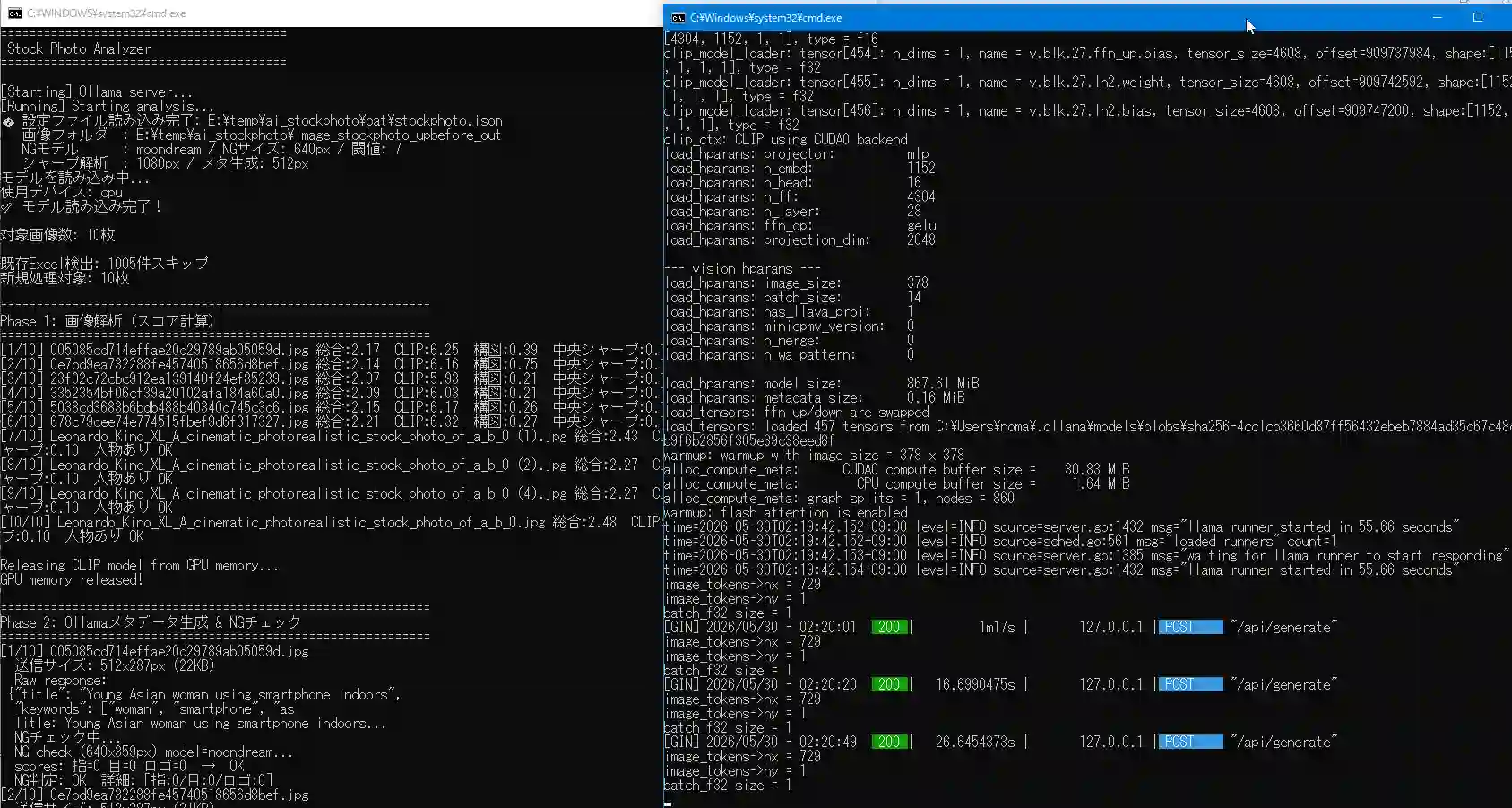Click the '[Running] Starting analysis...' line
The height and width of the screenshot is (808, 1512).
(x=107, y=106)
